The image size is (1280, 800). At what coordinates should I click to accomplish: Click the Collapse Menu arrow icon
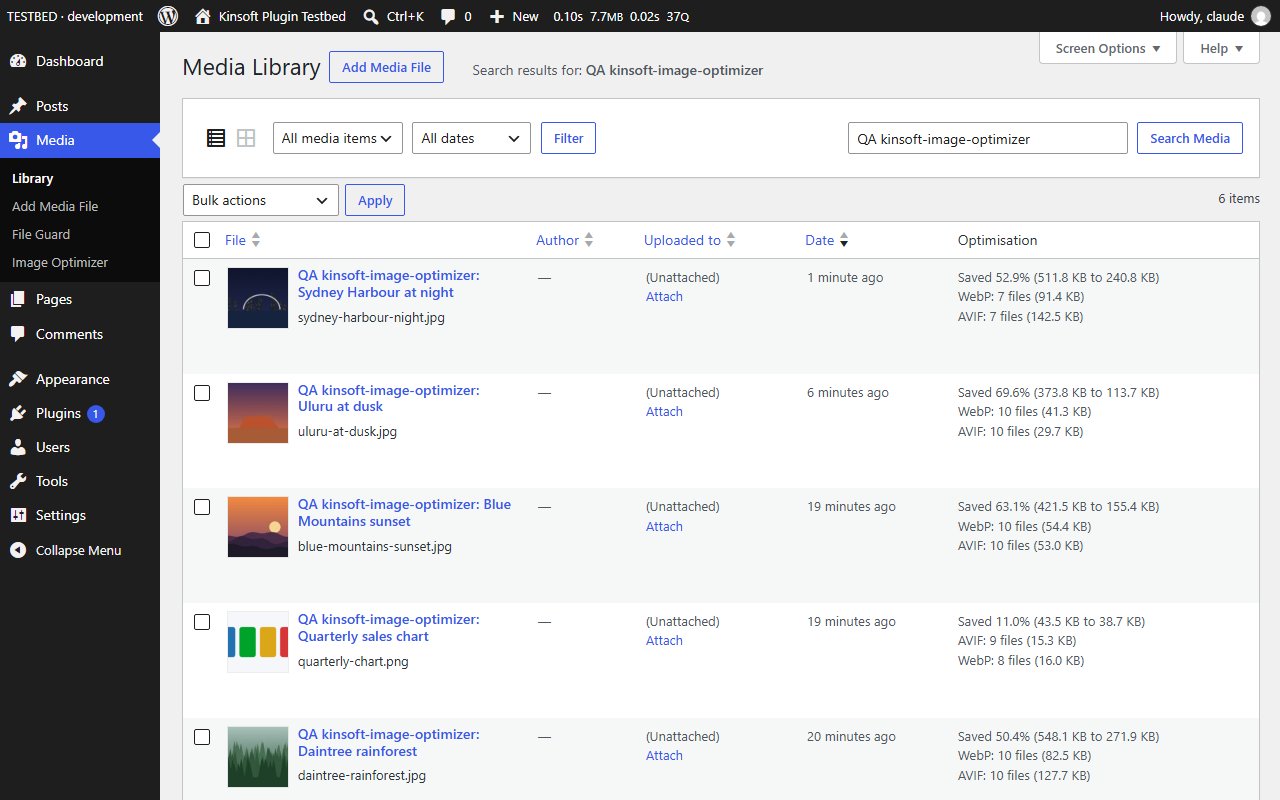(18, 550)
